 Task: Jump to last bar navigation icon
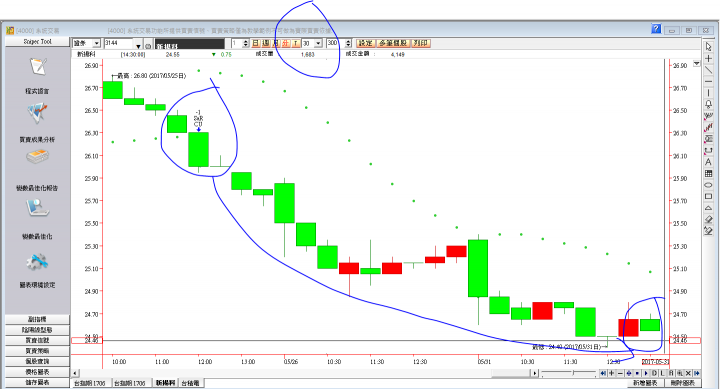[x=697, y=373]
